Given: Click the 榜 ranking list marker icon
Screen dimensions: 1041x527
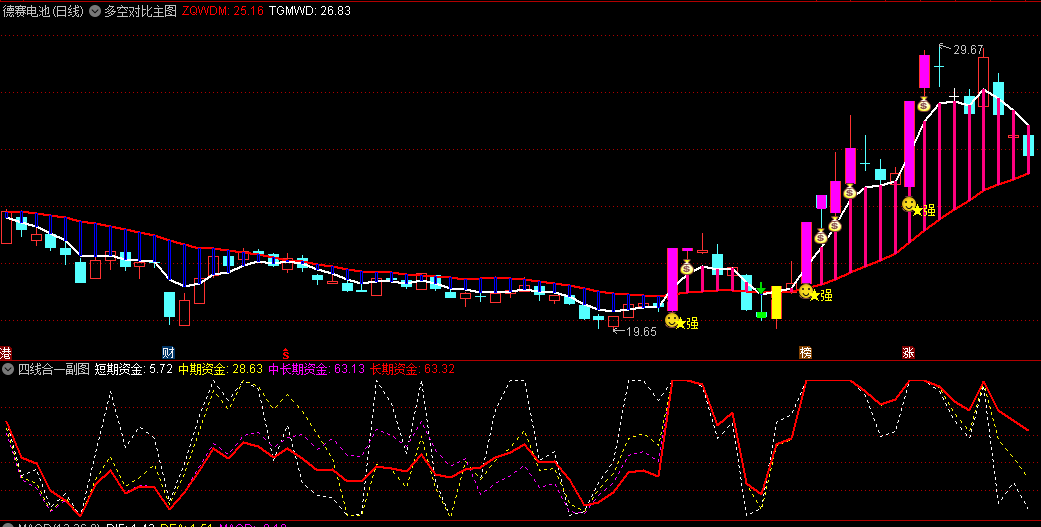Looking at the screenshot, I should click(805, 352).
